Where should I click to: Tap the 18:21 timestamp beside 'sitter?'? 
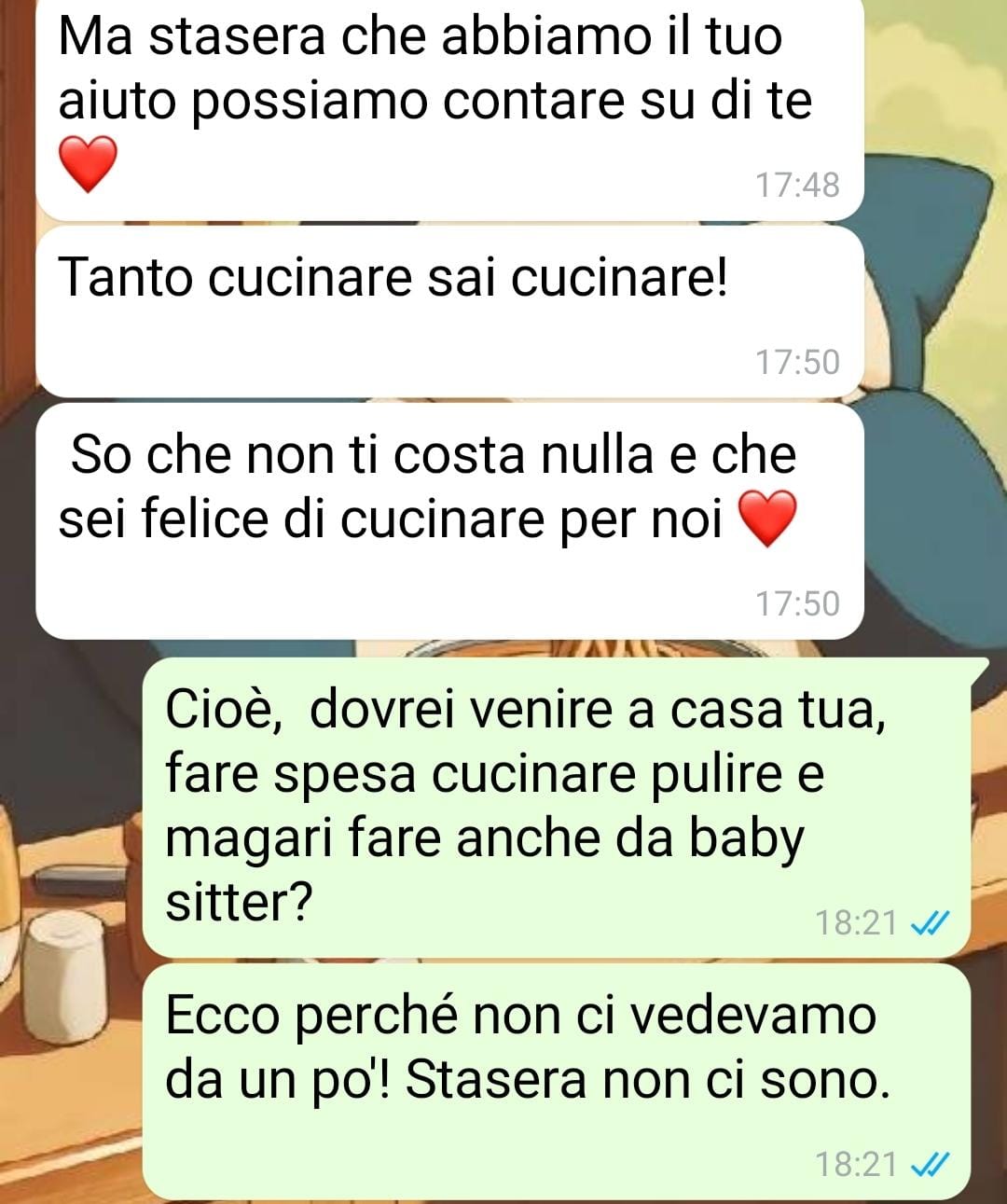coord(856,923)
